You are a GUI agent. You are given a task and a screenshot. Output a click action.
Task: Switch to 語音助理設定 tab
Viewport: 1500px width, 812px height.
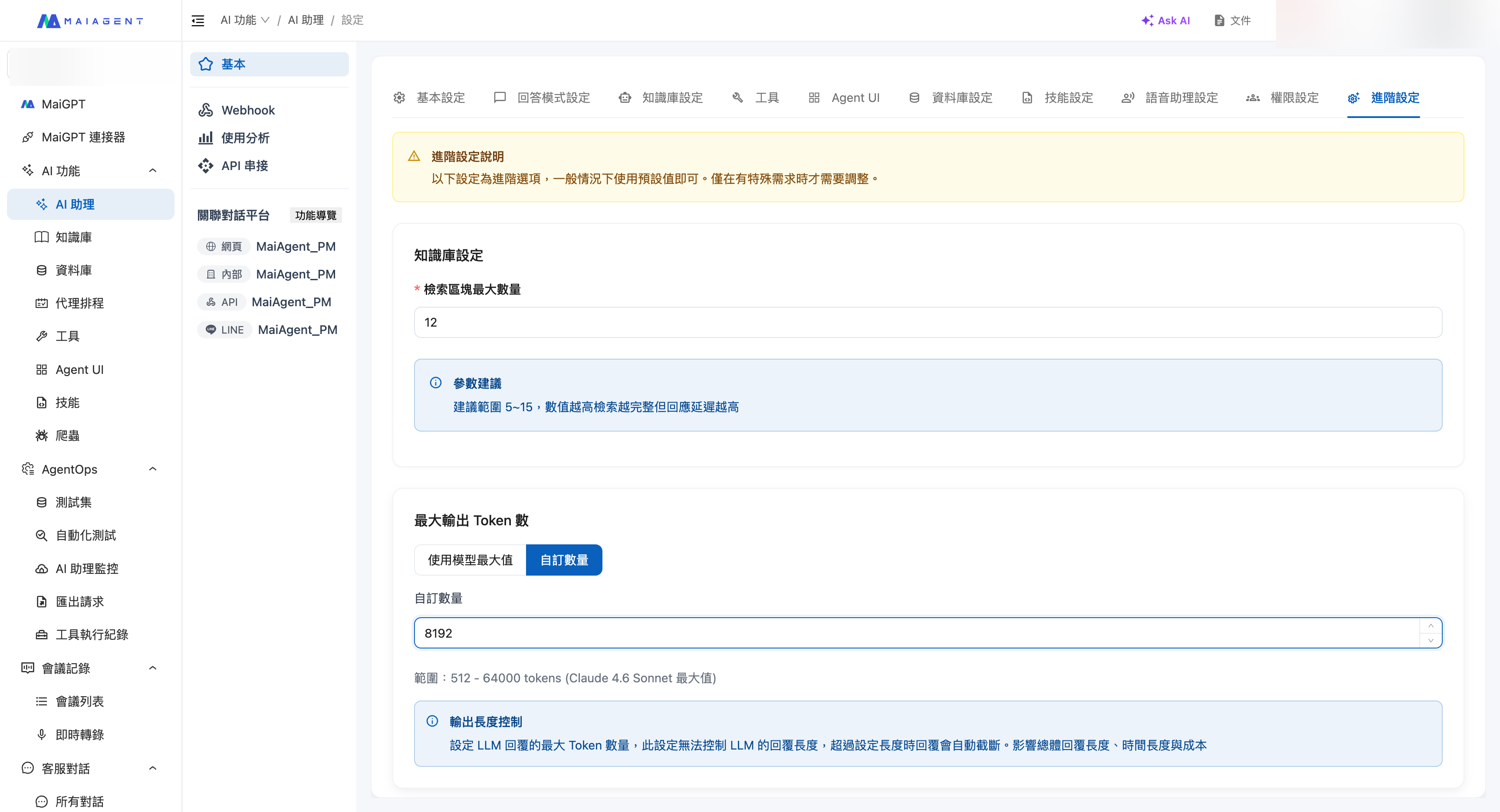[x=1170, y=98]
